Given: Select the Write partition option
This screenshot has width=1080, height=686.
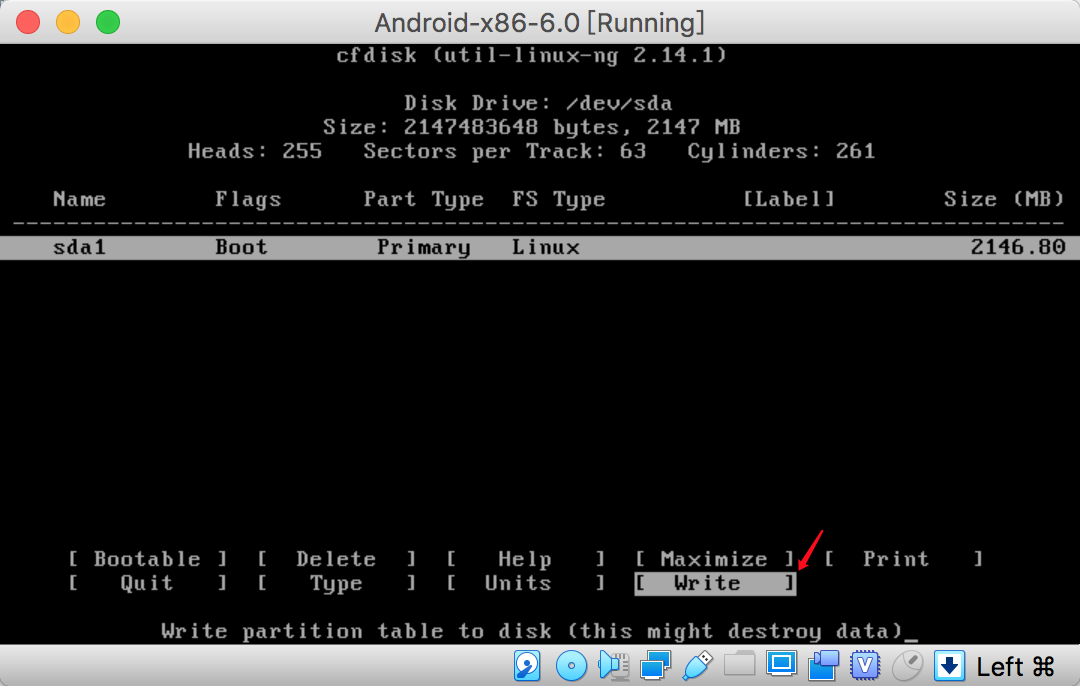Looking at the screenshot, I should coord(714,583).
